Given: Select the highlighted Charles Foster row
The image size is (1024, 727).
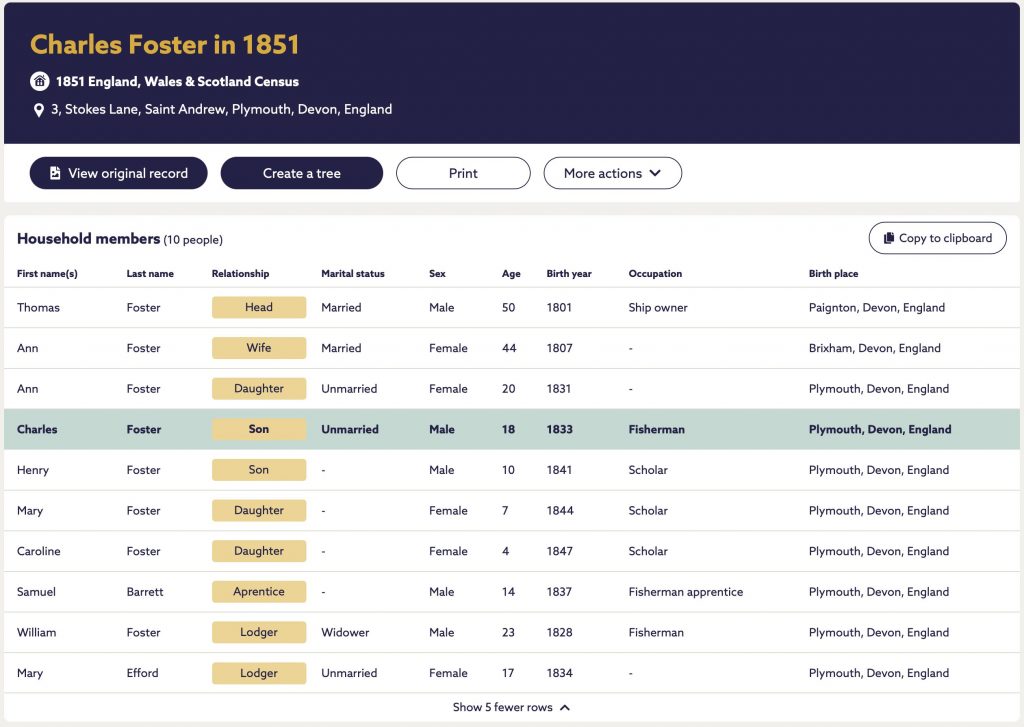Looking at the screenshot, I should tap(512, 429).
